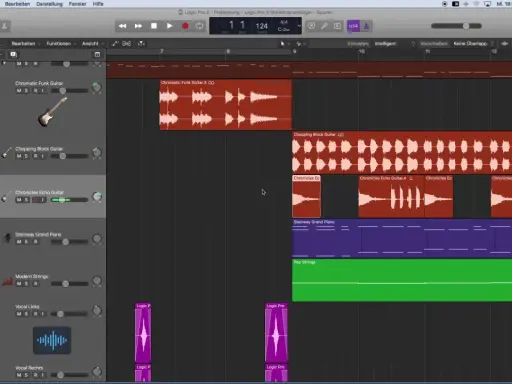
Task: Click bar 10 on the timeline ruler
Action: pos(362,52)
